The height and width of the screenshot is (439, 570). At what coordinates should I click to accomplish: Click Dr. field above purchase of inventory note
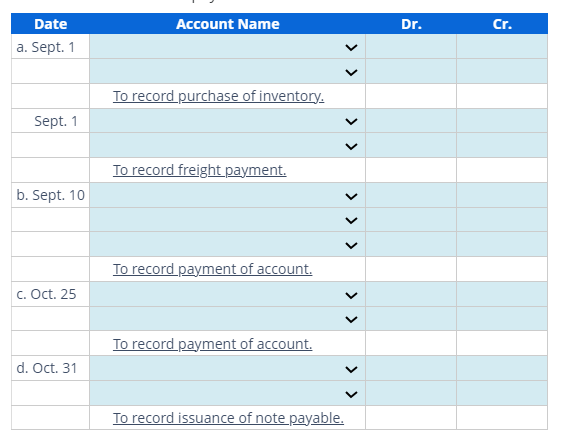411,72
